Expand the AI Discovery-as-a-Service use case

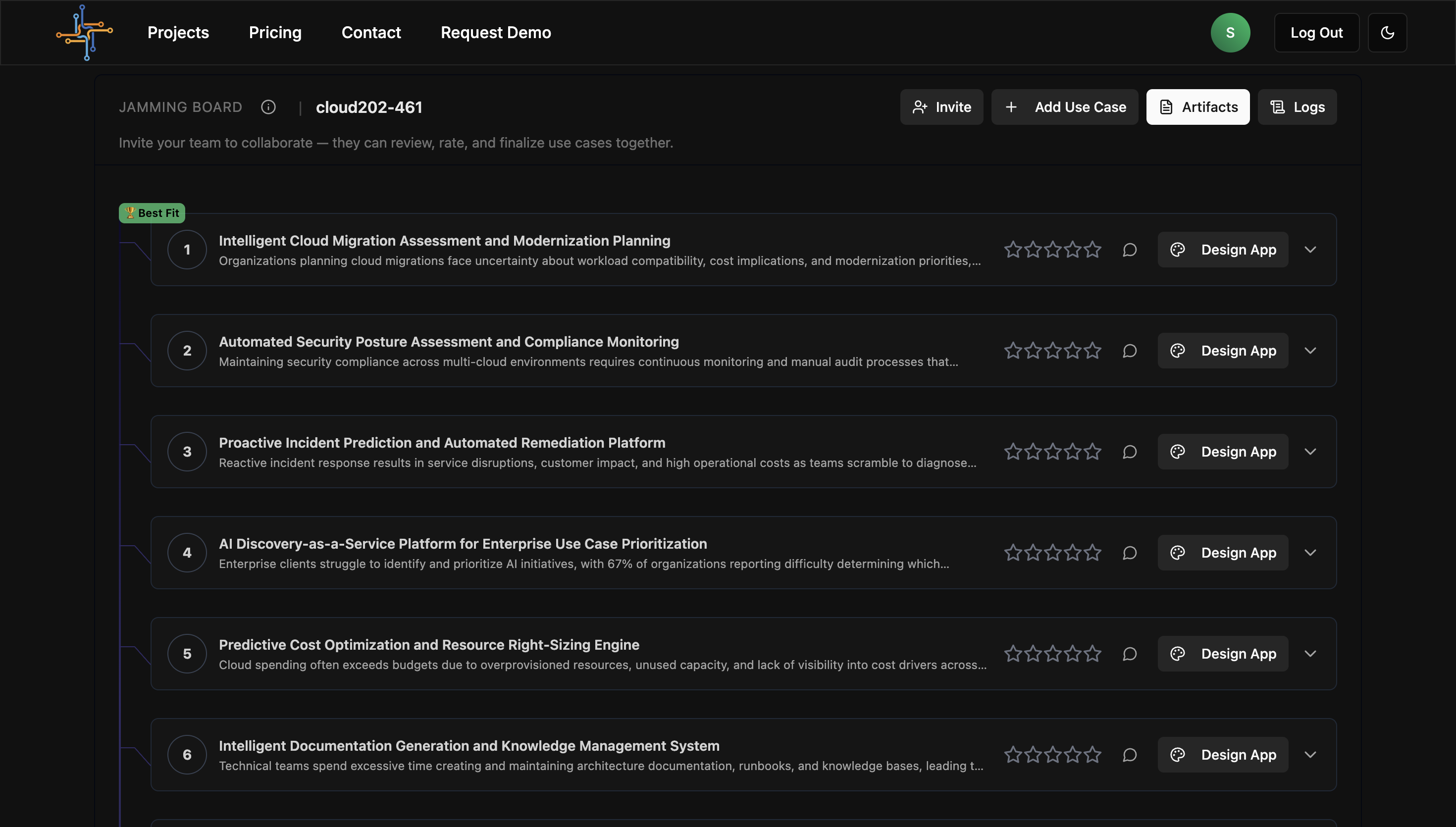click(x=1310, y=553)
